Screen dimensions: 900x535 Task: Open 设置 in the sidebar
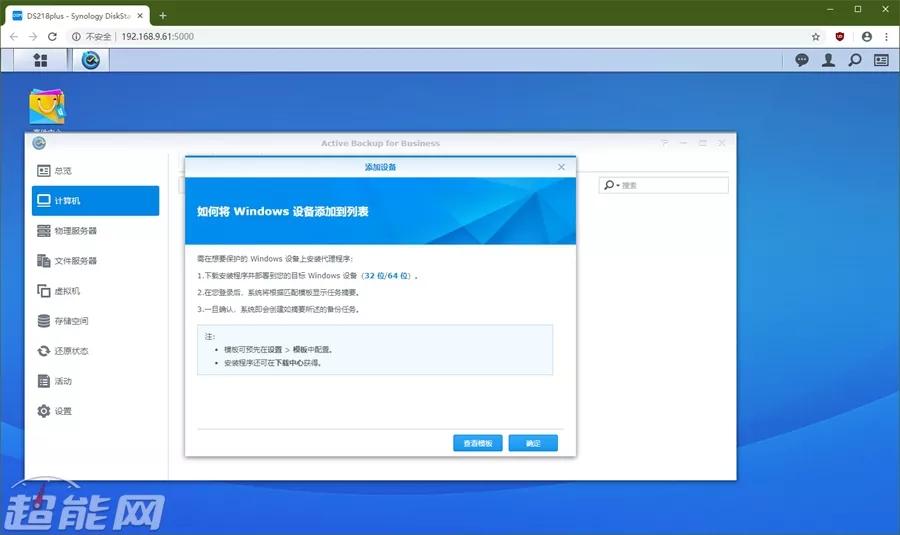coord(95,411)
